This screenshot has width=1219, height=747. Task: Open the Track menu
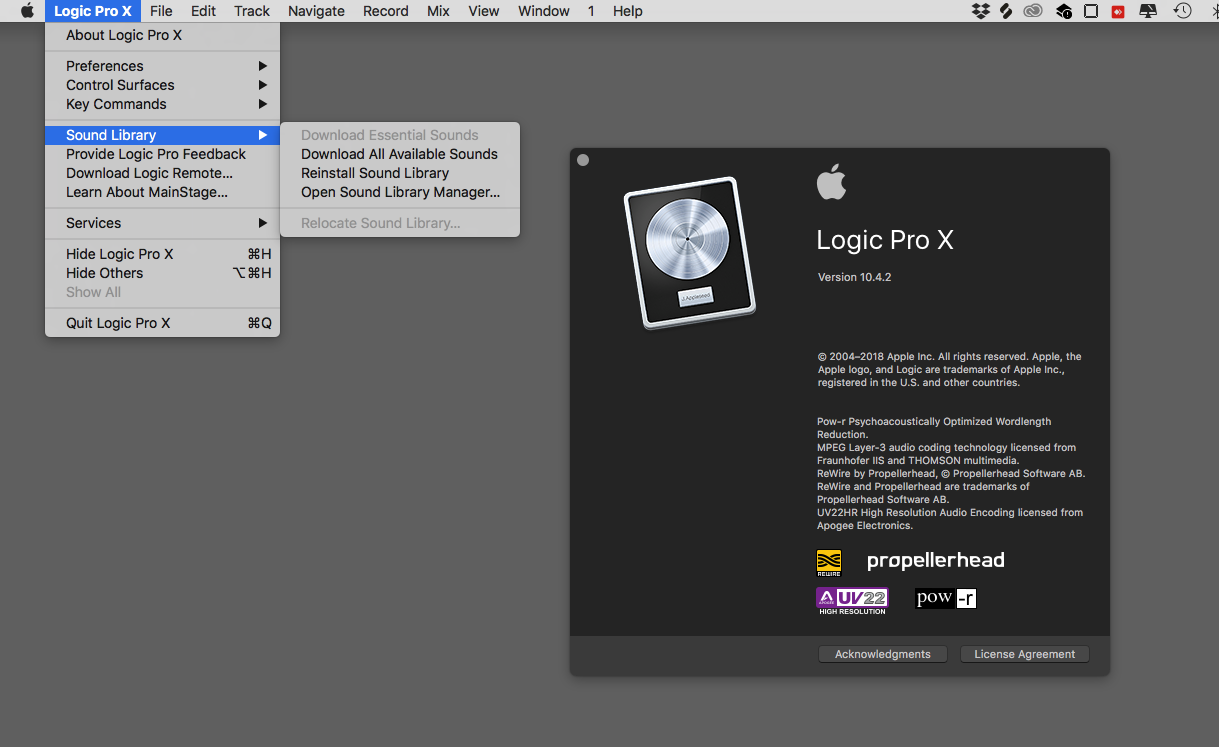[x=252, y=11]
